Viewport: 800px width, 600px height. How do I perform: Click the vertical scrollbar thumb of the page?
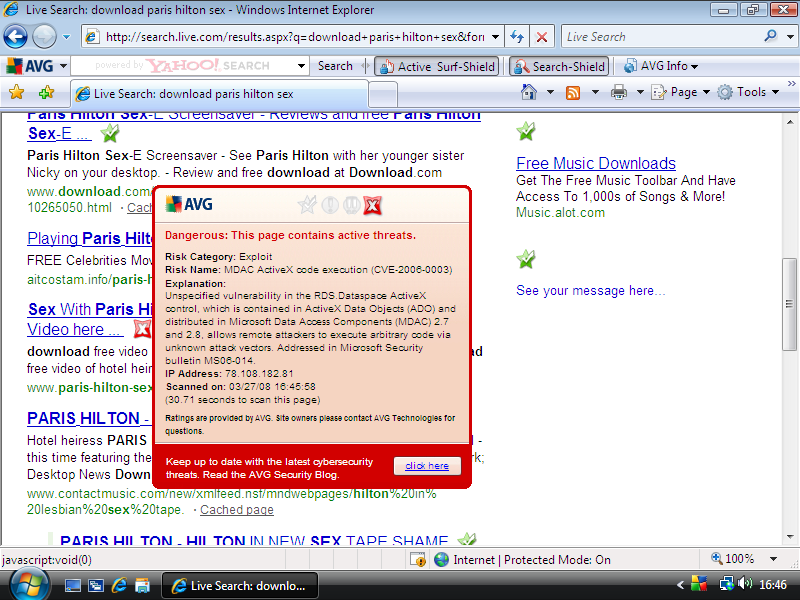click(789, 305)
